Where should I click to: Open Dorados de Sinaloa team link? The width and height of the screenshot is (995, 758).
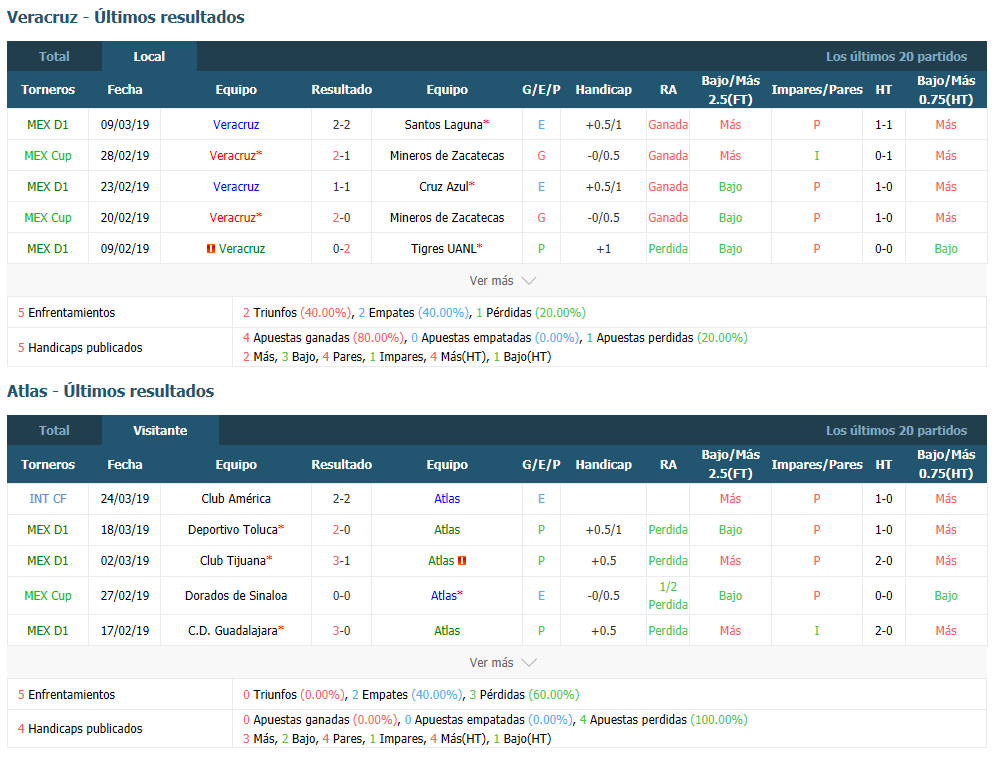point(236,596)
